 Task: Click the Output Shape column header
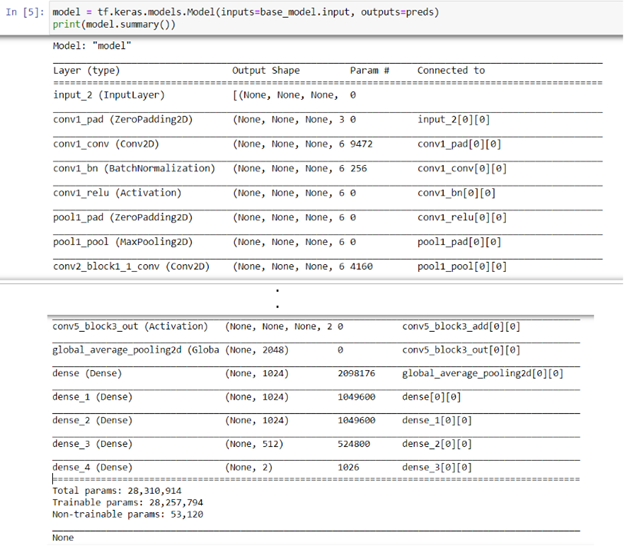click(266, 71)
